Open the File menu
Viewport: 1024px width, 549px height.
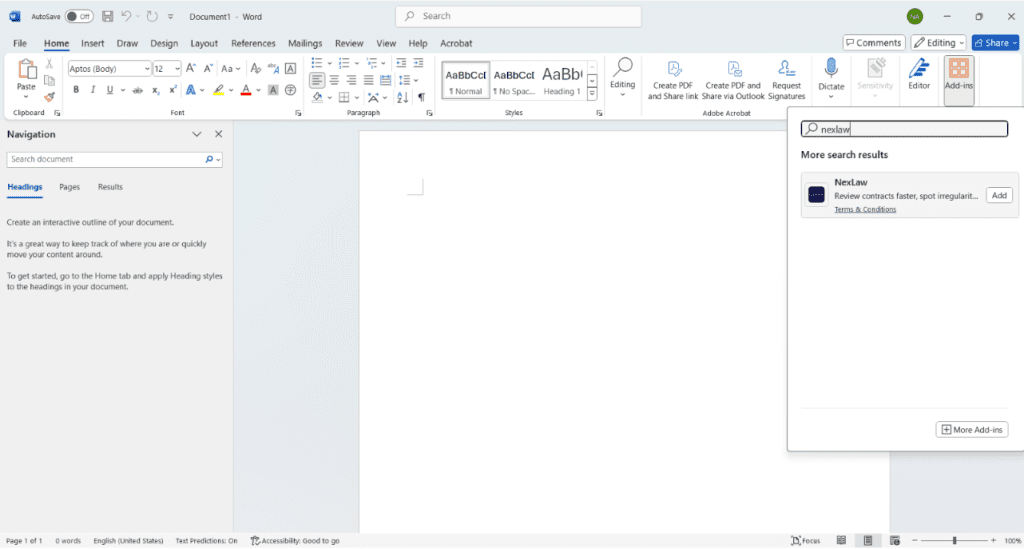pyautogui.click(x=20, y=43)
